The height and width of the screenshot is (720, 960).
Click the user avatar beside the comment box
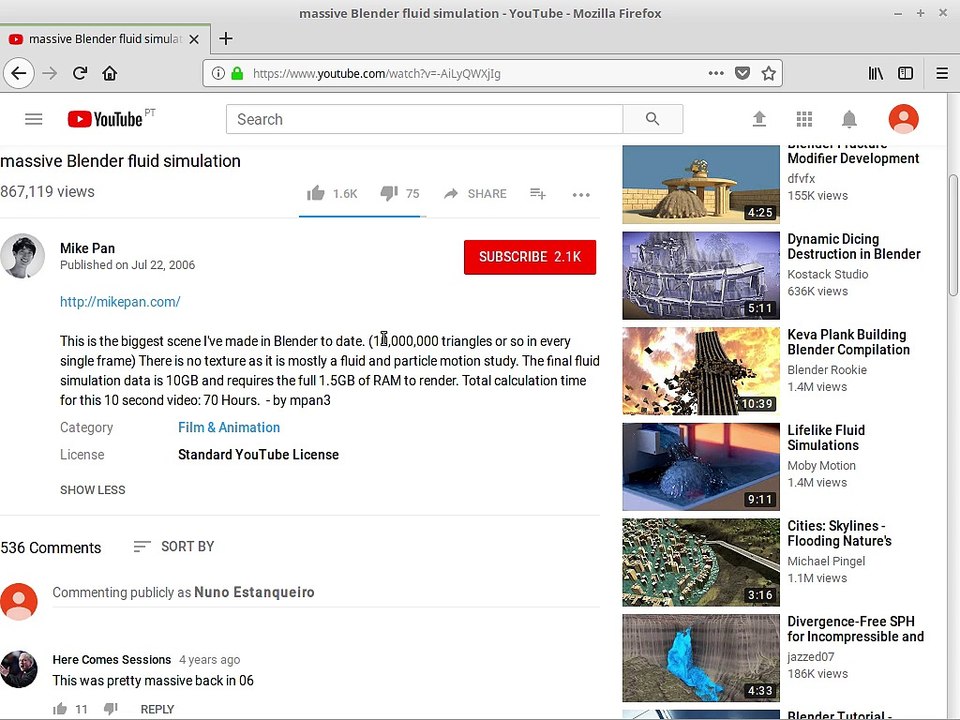pos(18,601)
